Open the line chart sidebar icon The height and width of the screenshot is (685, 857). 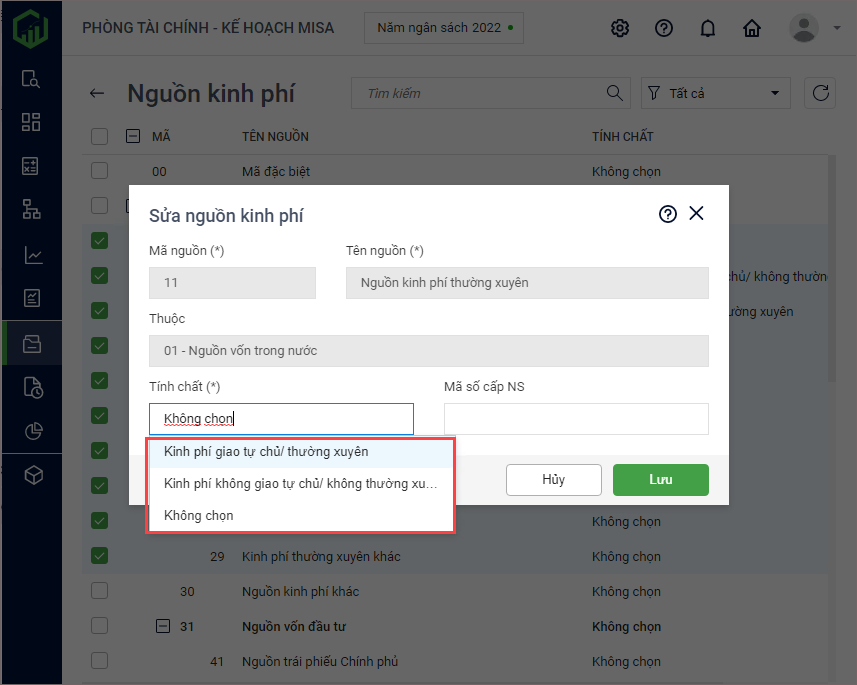[32, 255]
